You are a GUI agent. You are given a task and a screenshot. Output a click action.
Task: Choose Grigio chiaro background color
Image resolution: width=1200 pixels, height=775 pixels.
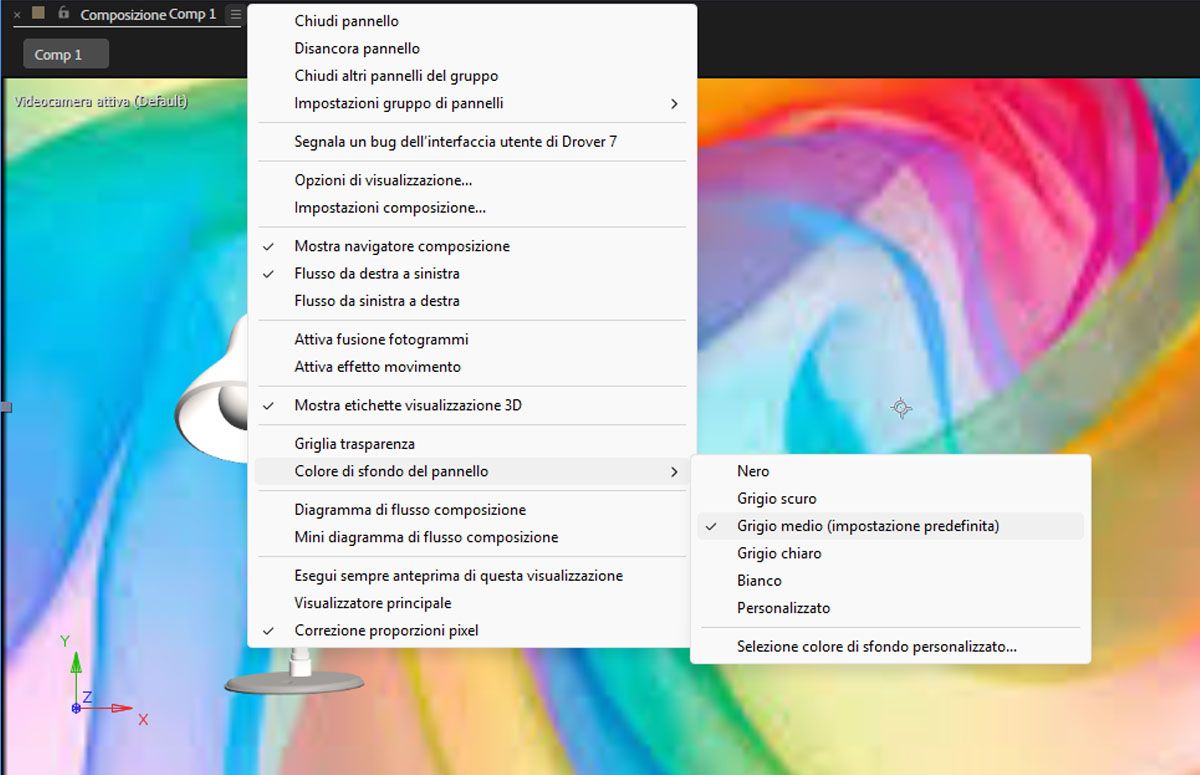point(890,553)
